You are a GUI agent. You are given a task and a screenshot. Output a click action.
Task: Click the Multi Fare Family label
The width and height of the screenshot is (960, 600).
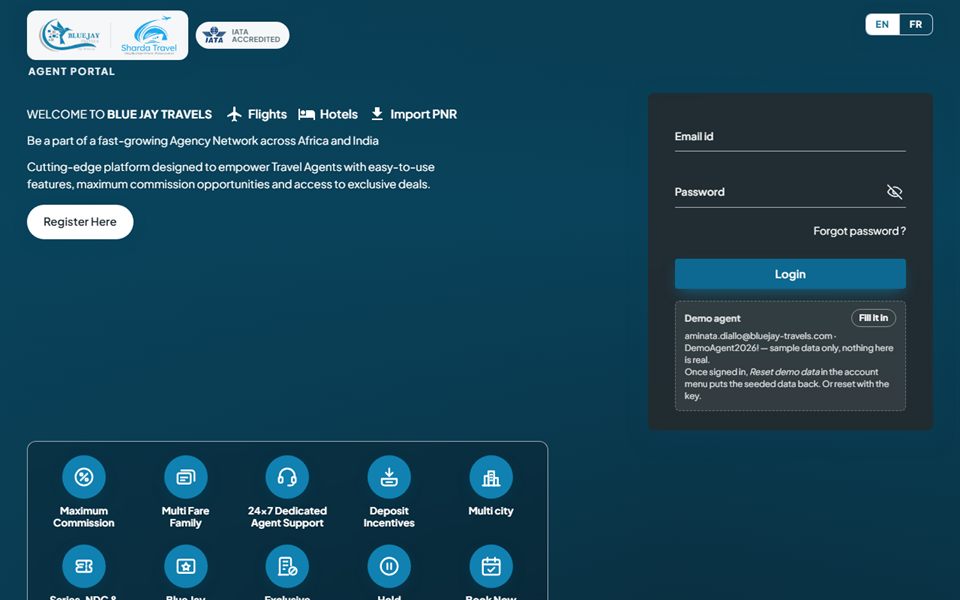[x=186, y=517]
